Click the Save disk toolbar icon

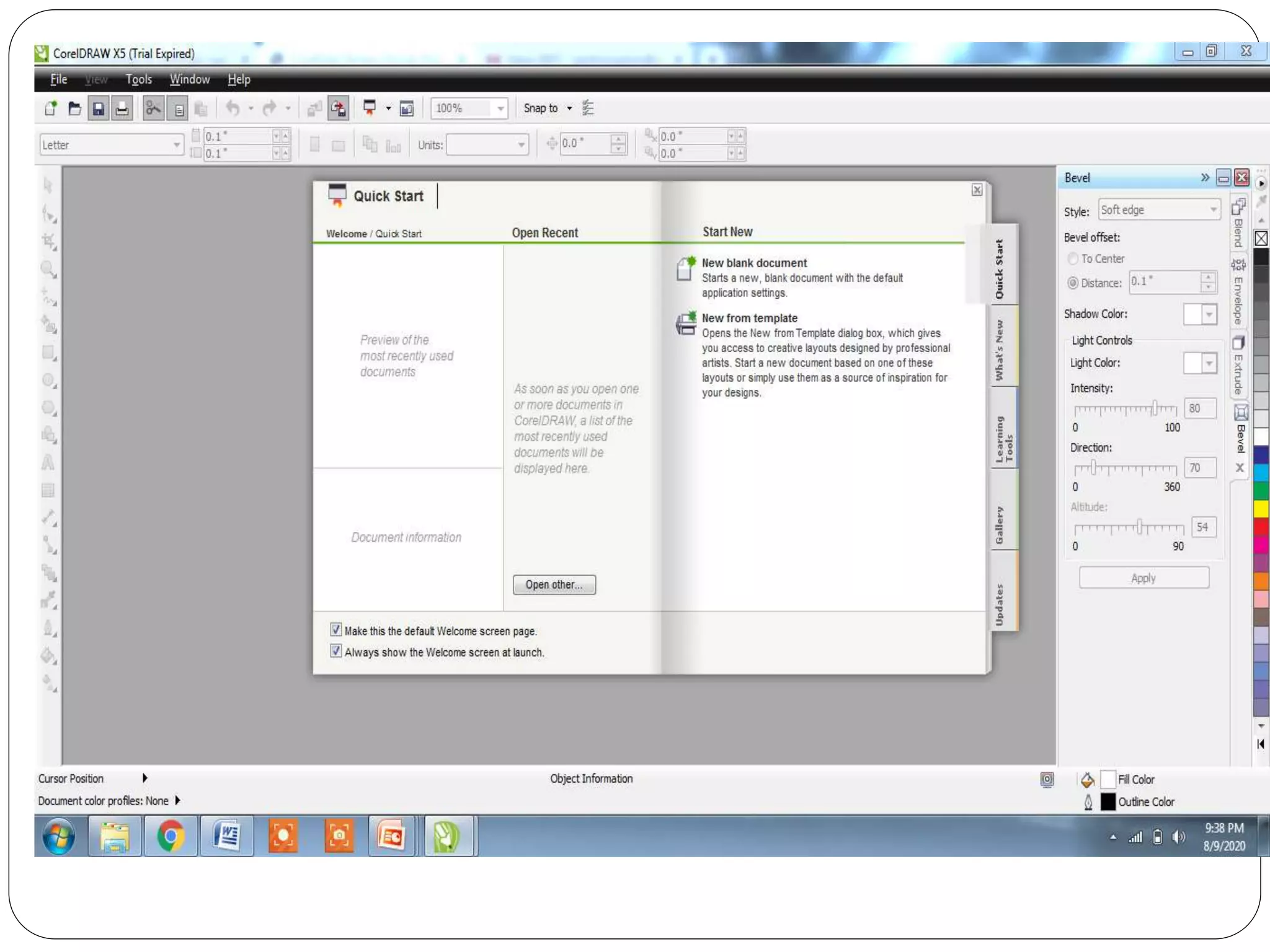point(99,108)
